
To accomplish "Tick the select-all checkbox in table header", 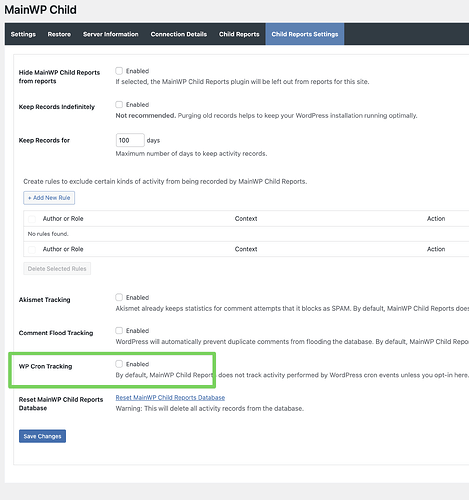I will [32, 219].
